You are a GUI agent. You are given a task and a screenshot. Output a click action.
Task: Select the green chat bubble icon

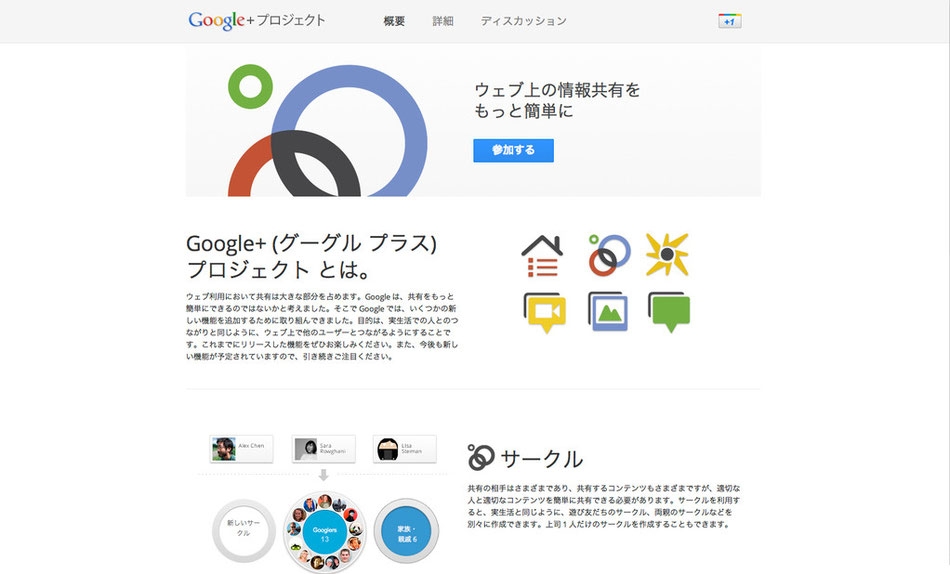pos(669,312)
